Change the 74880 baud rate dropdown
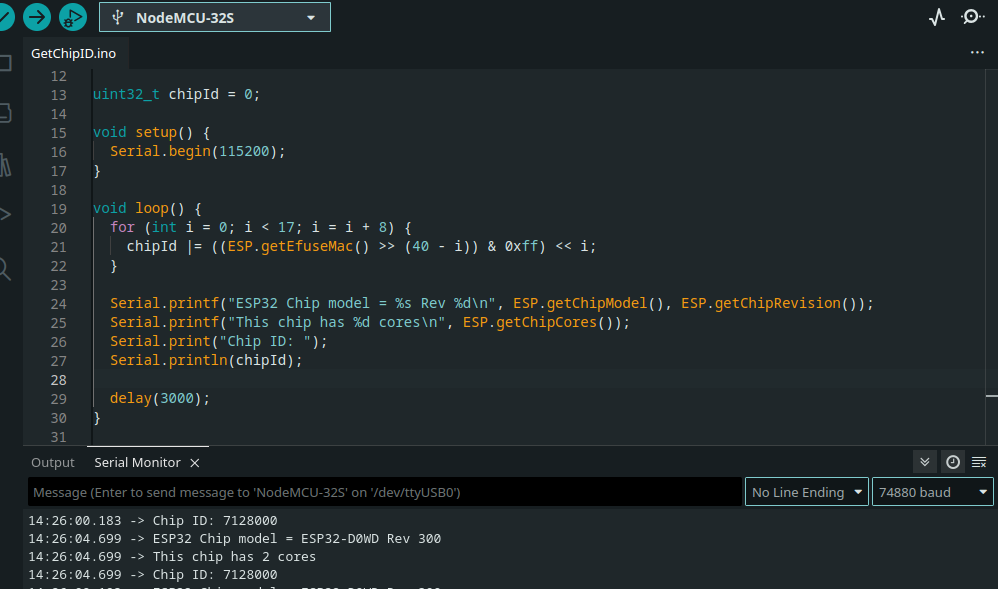The height and width of the screenshot is (589, 998). click(933, 492)
